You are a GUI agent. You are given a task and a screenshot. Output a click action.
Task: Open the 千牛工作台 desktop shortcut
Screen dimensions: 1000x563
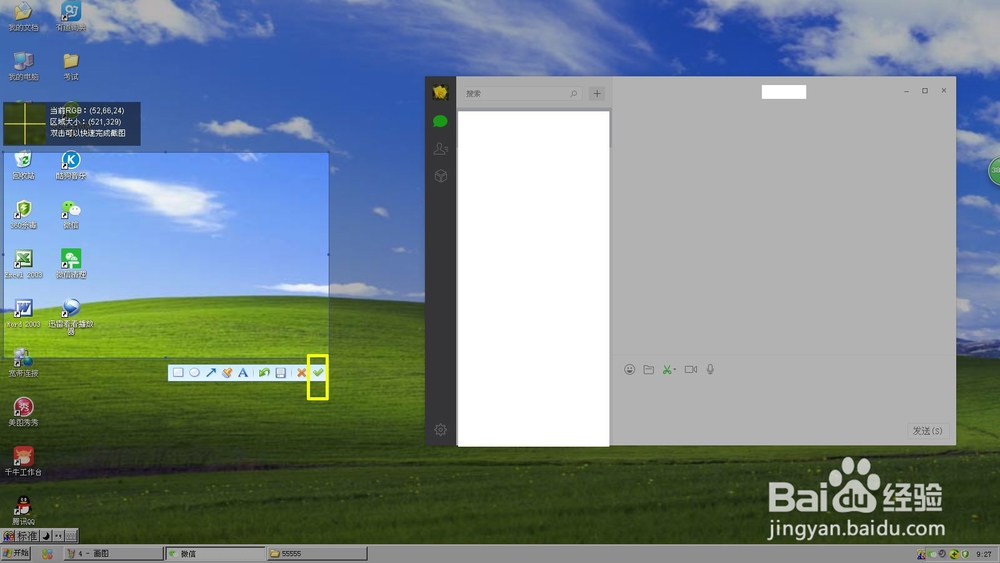[23, 461]
